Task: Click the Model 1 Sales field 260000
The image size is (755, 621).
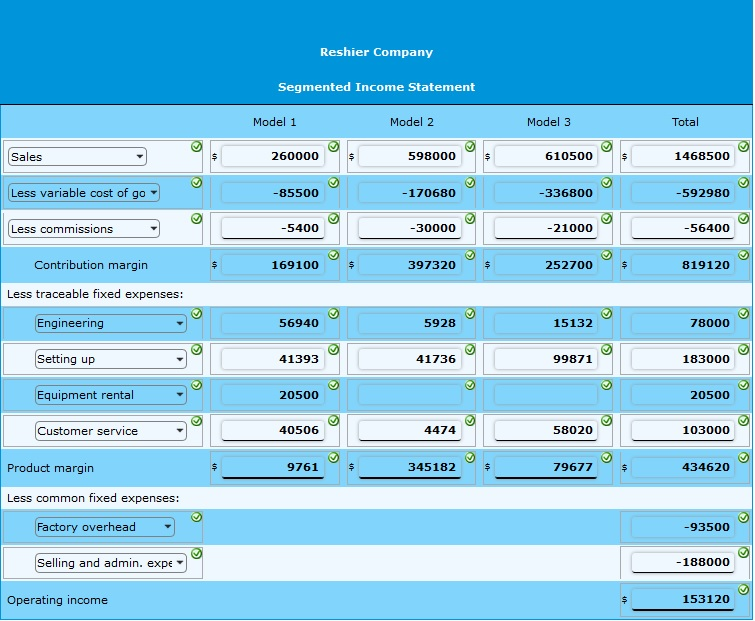Action: point(273,156)
